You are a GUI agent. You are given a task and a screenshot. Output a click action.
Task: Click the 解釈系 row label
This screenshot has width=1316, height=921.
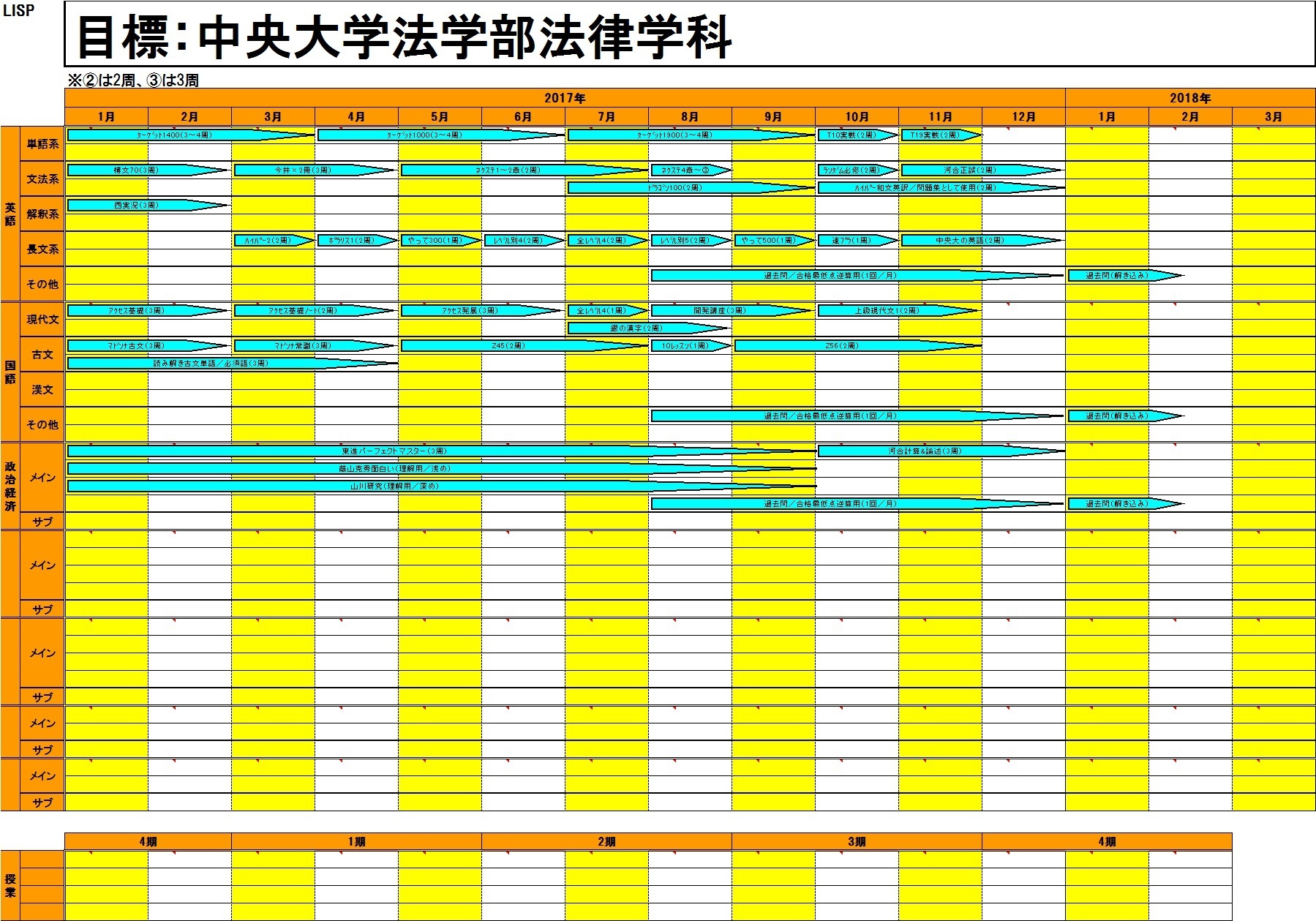42,214
